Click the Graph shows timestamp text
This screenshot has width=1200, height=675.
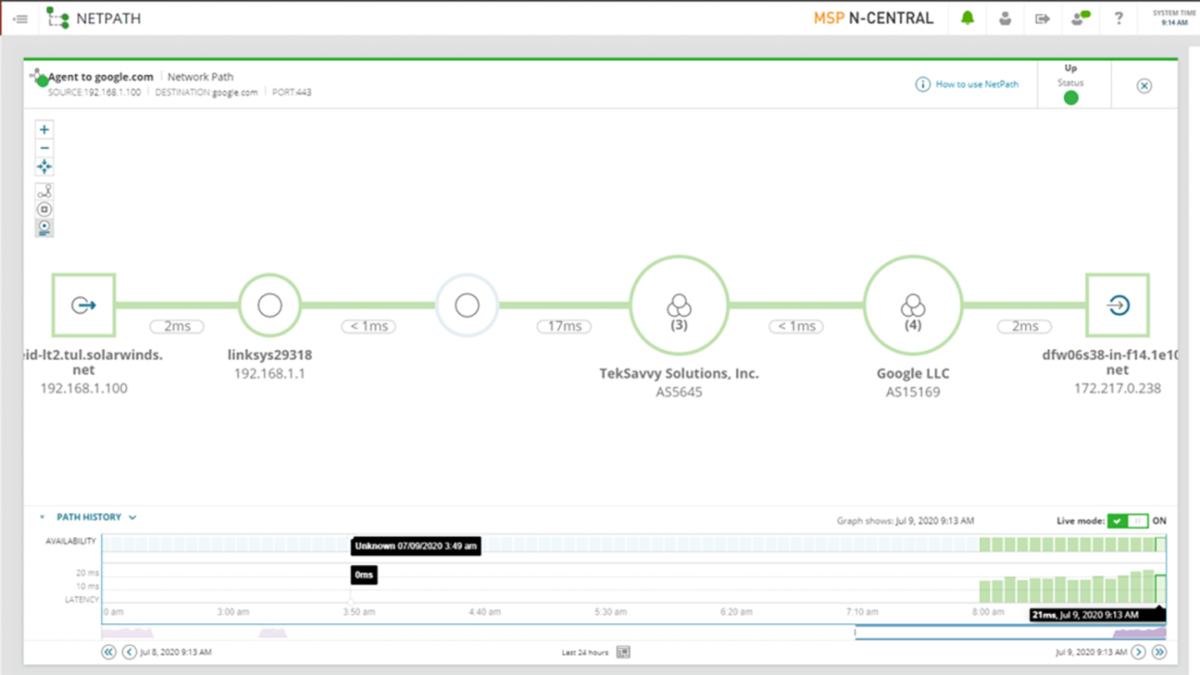[905, 521]
